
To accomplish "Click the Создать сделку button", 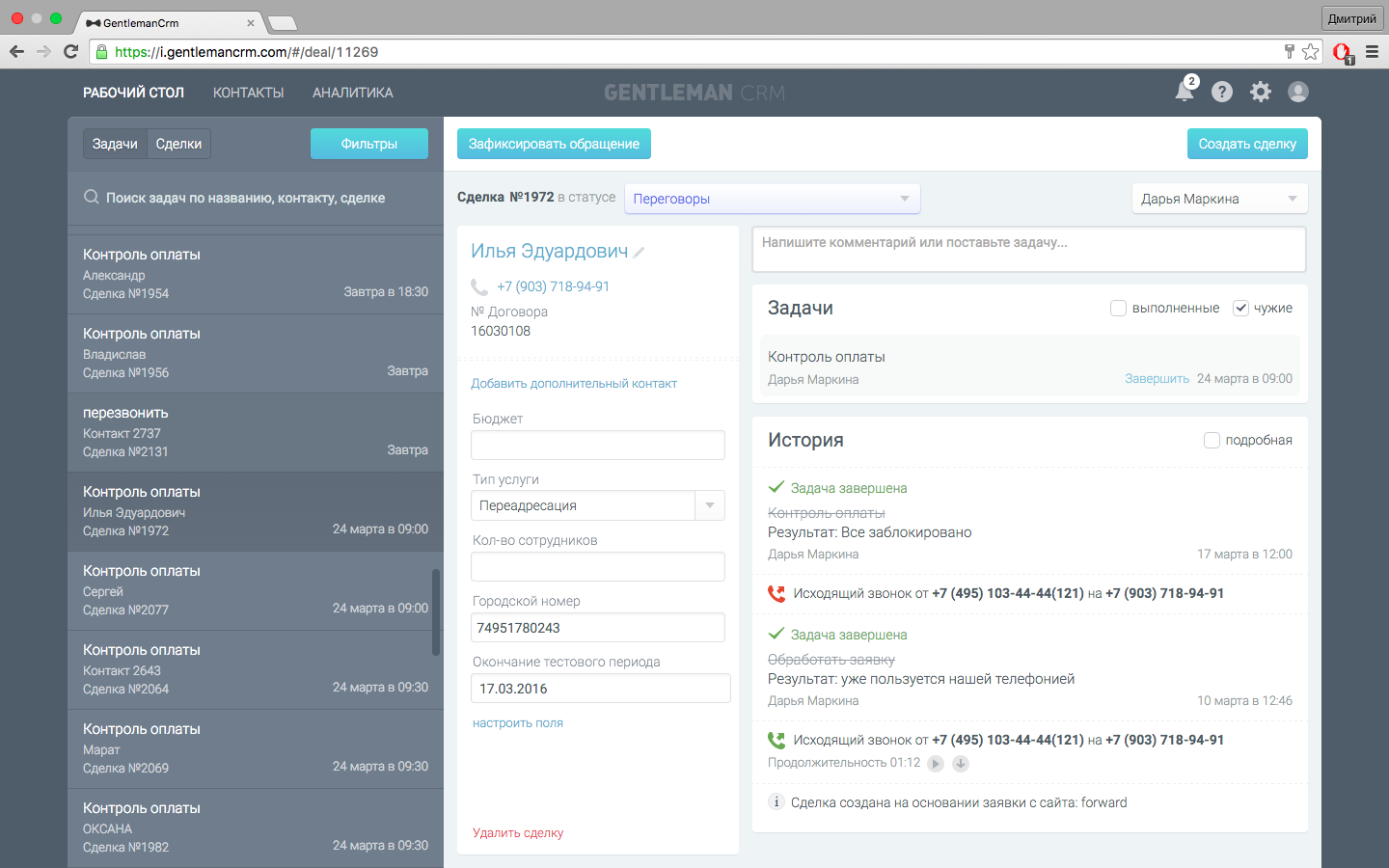I will [1247, 144].
